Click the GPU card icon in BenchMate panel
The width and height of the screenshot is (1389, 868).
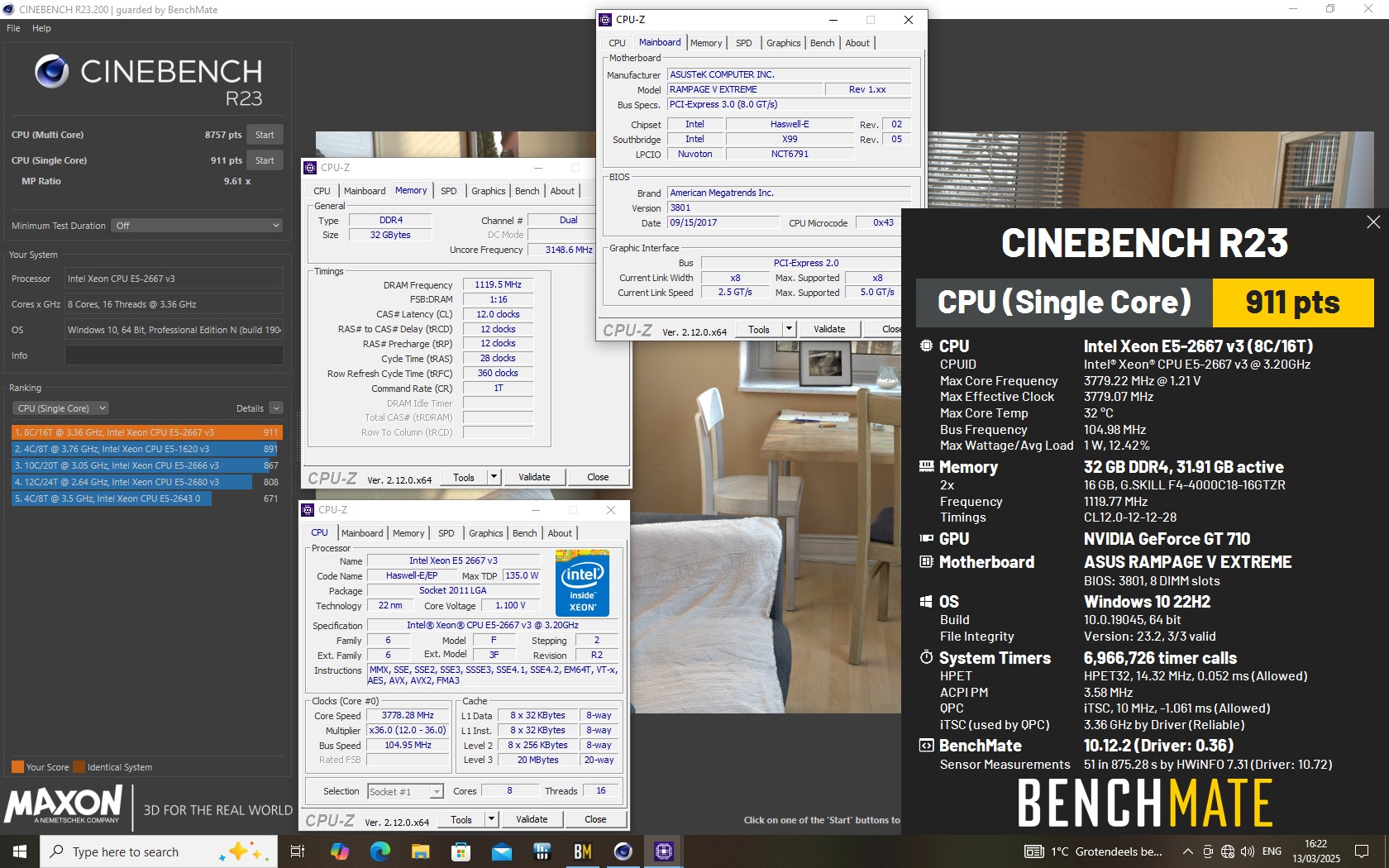pyautogui.click(x=926, y=538)
